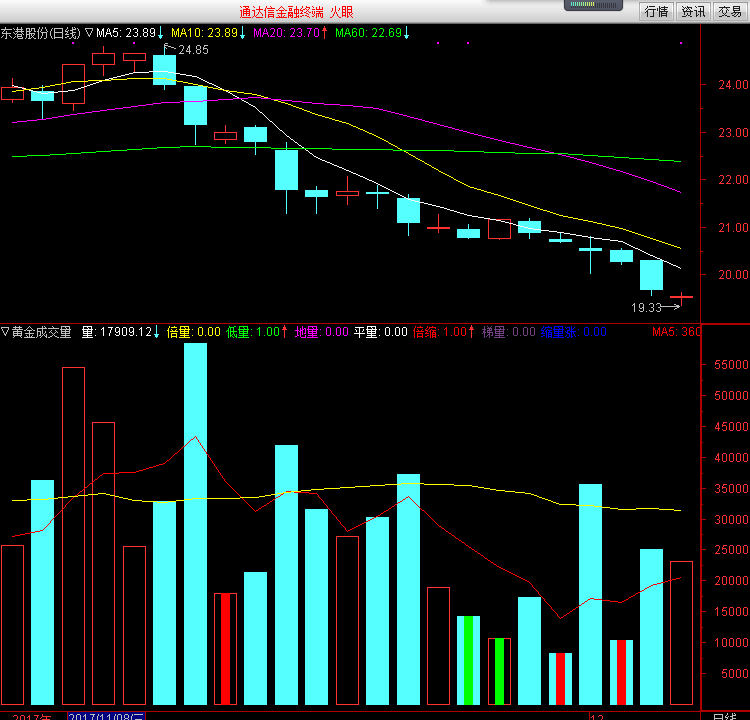Click the 21.00 price axis label
This screenshot has width=750, height=720.
pos(733,228)
